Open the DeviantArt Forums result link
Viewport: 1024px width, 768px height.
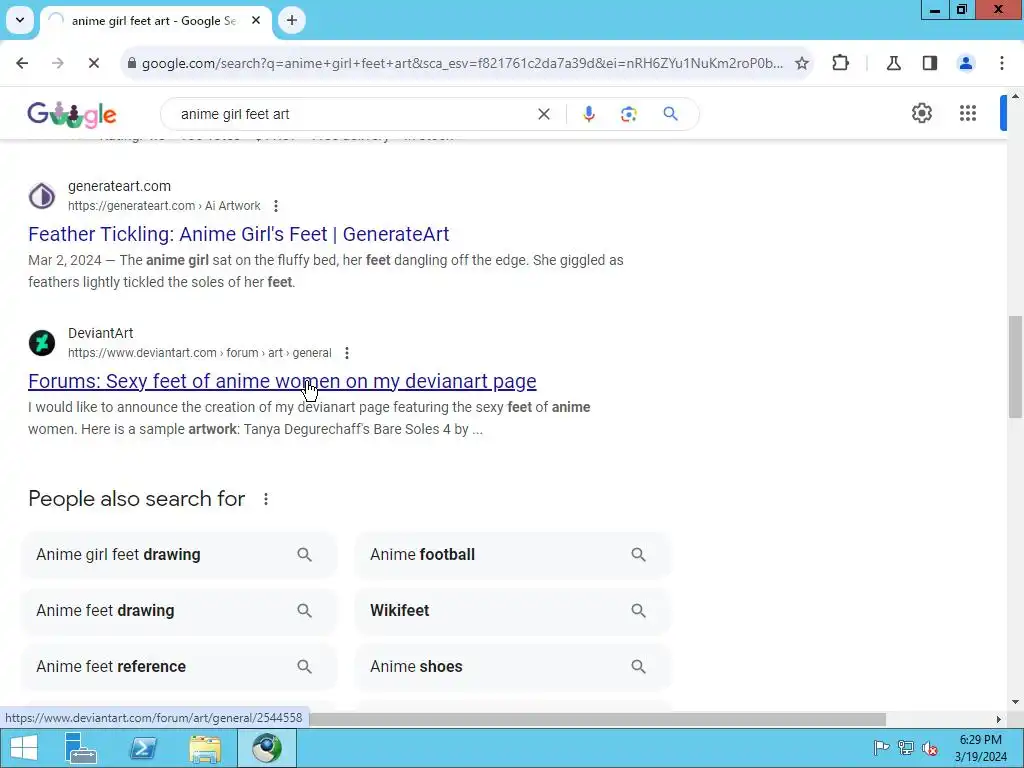(x=282, y=381)
